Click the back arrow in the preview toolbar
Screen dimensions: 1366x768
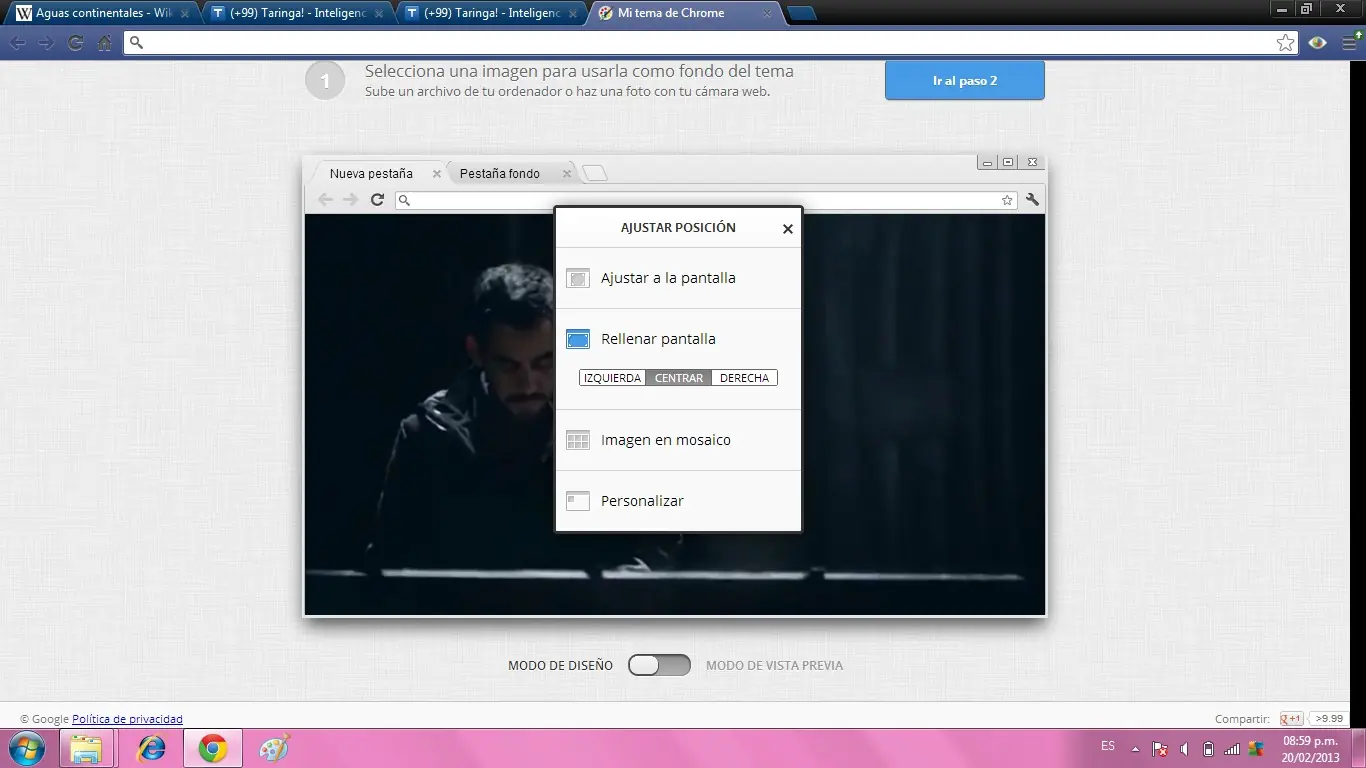click(x=325, y=200)
